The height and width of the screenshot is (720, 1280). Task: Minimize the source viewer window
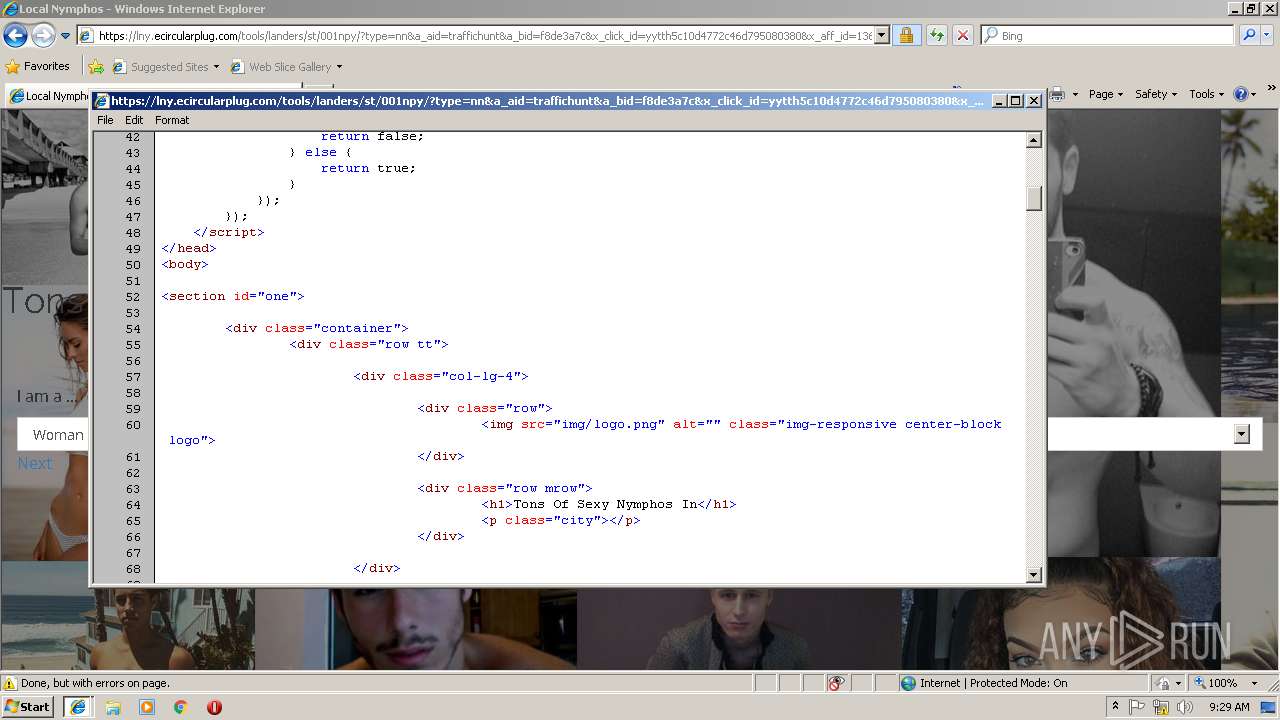pos(999,101)
